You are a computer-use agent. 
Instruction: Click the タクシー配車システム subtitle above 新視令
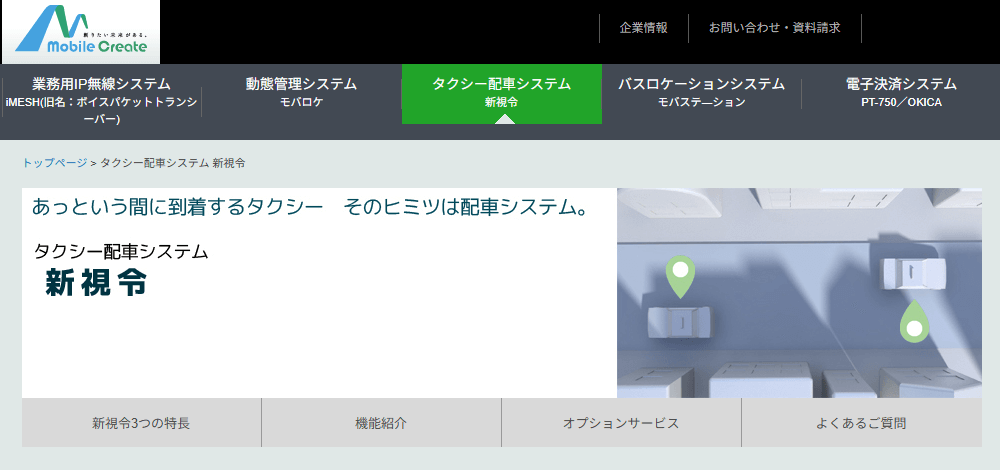121,251
